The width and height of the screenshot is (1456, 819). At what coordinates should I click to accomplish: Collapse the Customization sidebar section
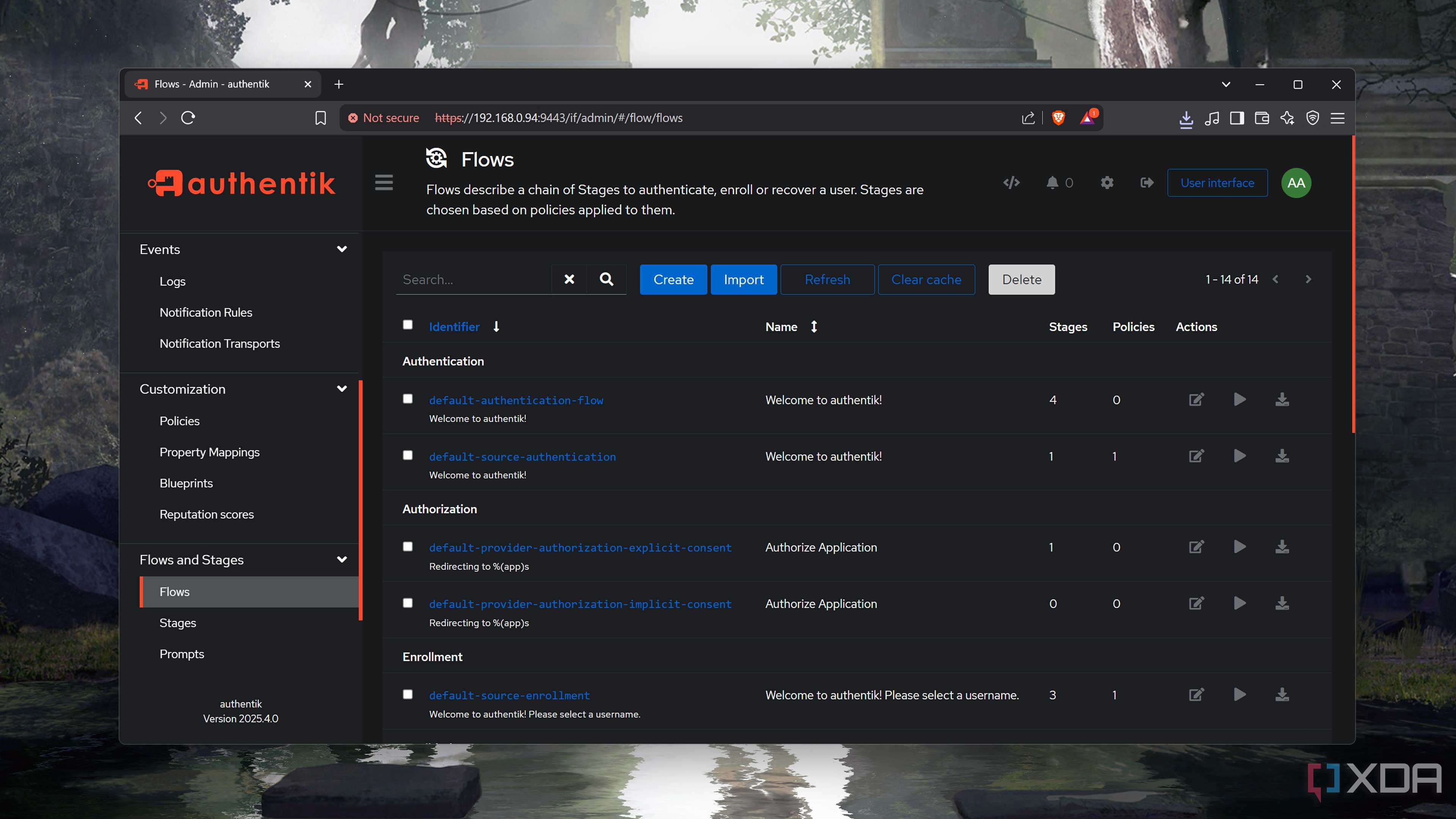(x=342, y=389)
